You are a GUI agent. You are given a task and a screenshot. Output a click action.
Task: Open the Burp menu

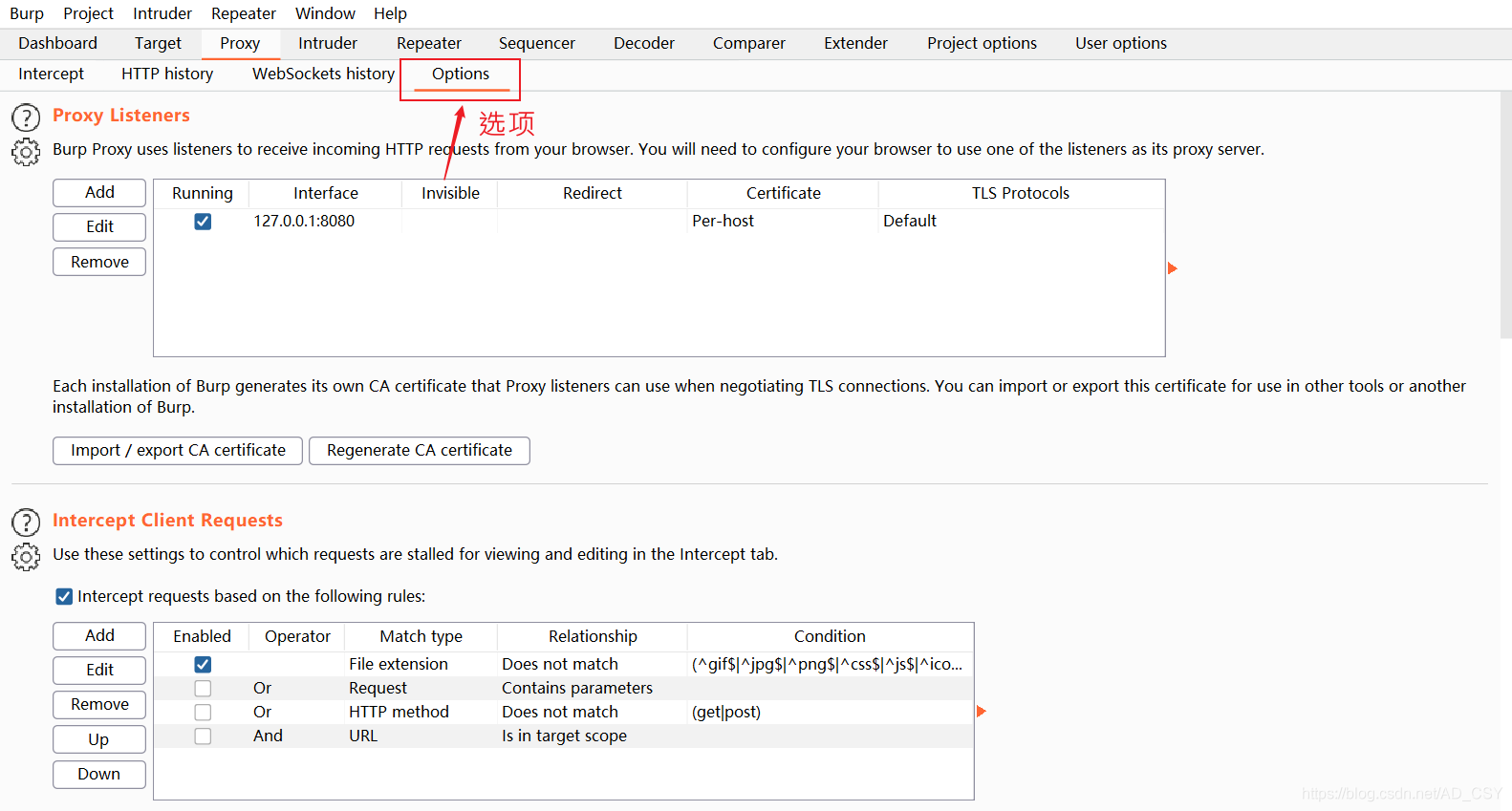click(27, 13)
